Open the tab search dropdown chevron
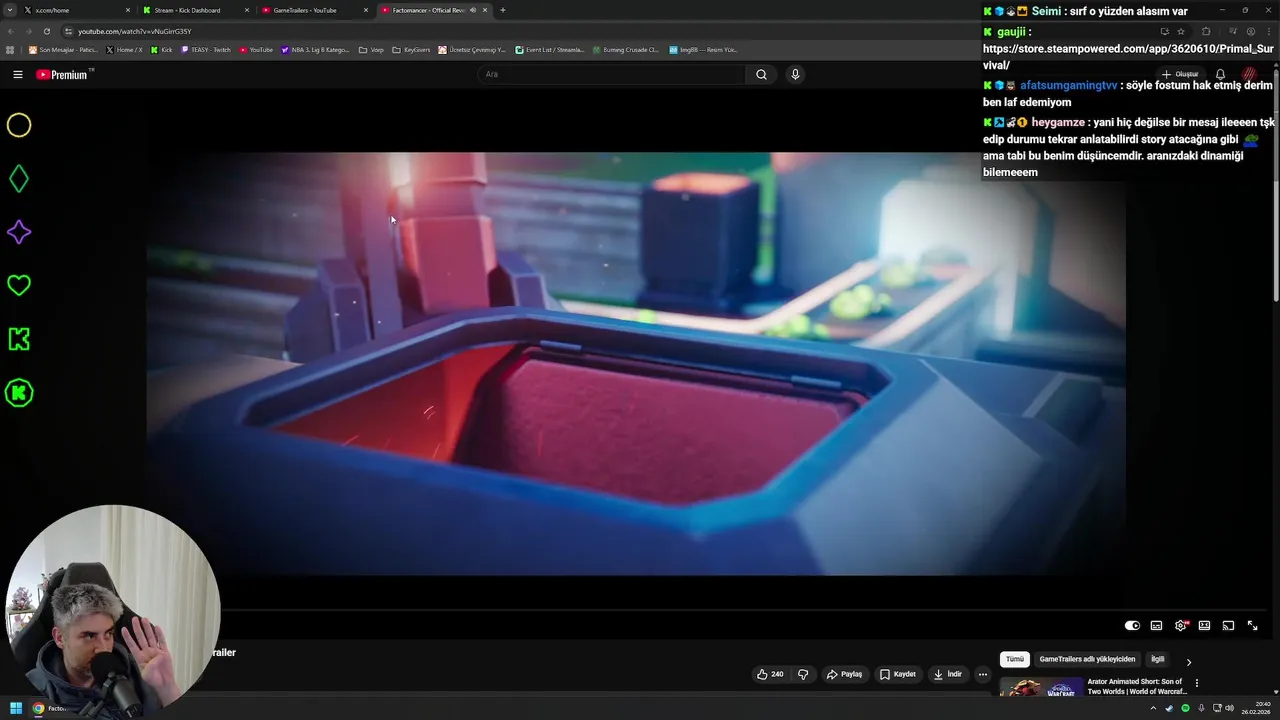Image resolution: width=1280 pixels, height=720 pixels. (11, 10)
